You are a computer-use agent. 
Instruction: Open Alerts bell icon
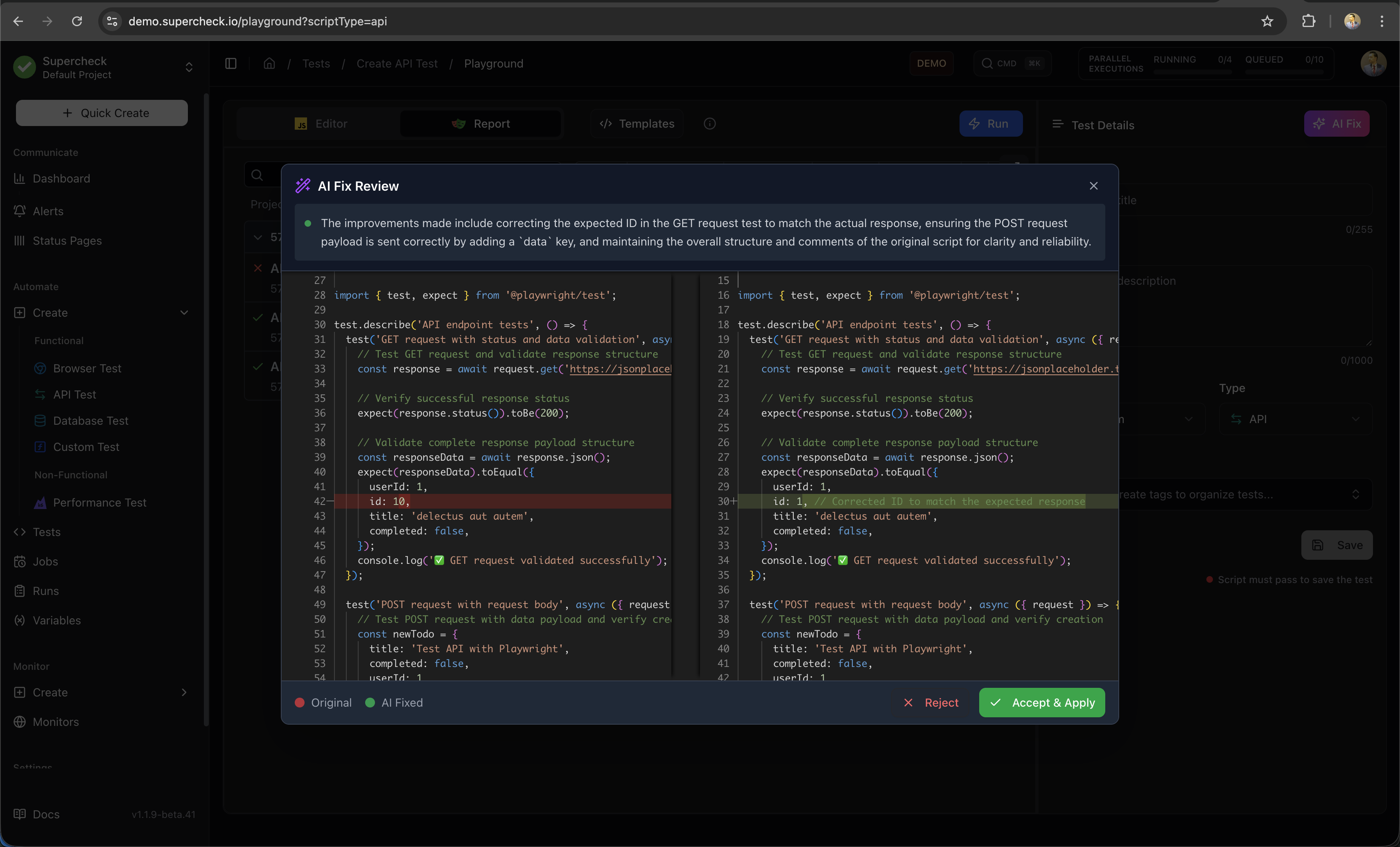pyautogui.click(x=20, y=211)
